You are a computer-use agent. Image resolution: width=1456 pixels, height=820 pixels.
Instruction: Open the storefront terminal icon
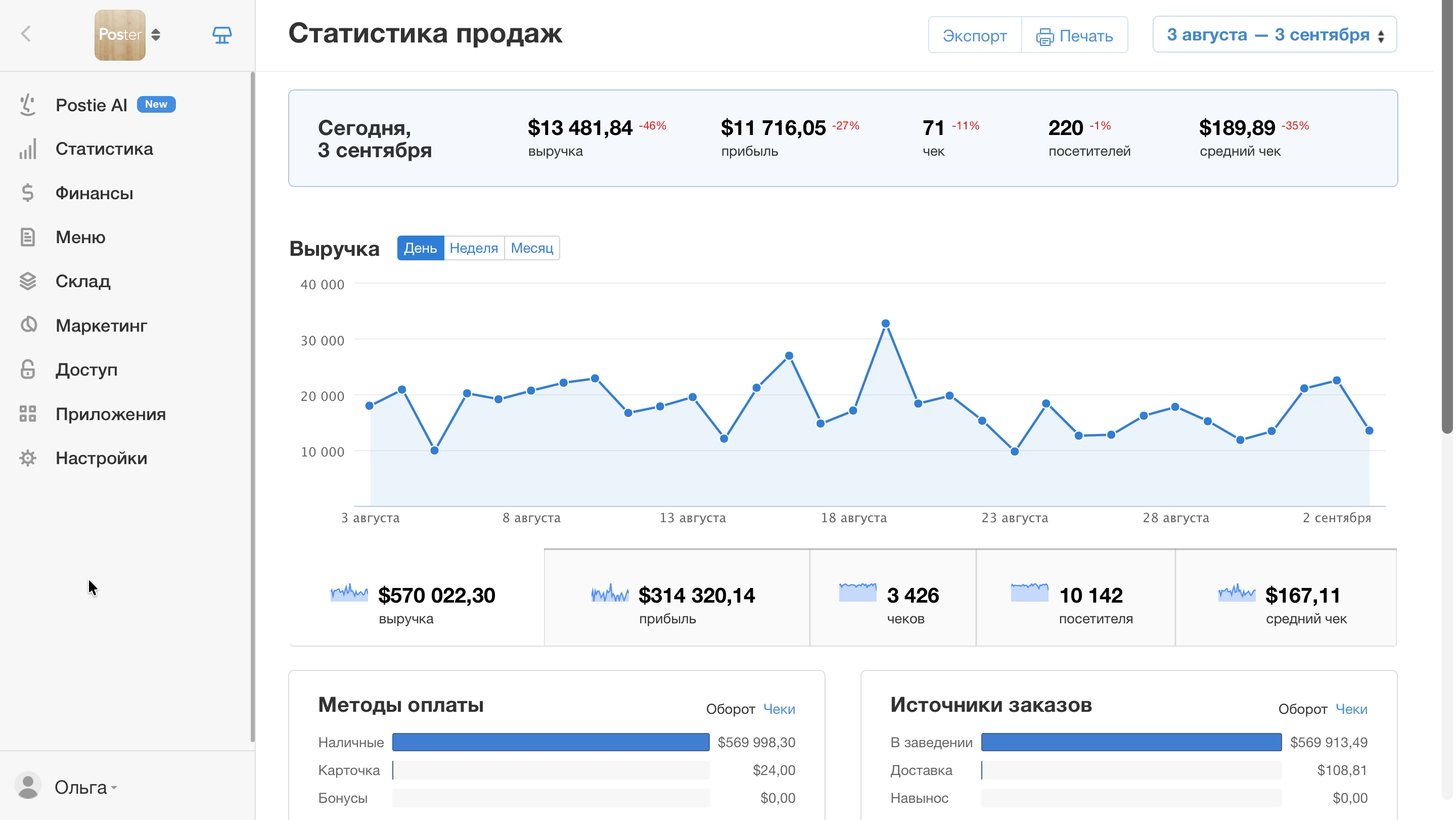(x=221, y=35)
